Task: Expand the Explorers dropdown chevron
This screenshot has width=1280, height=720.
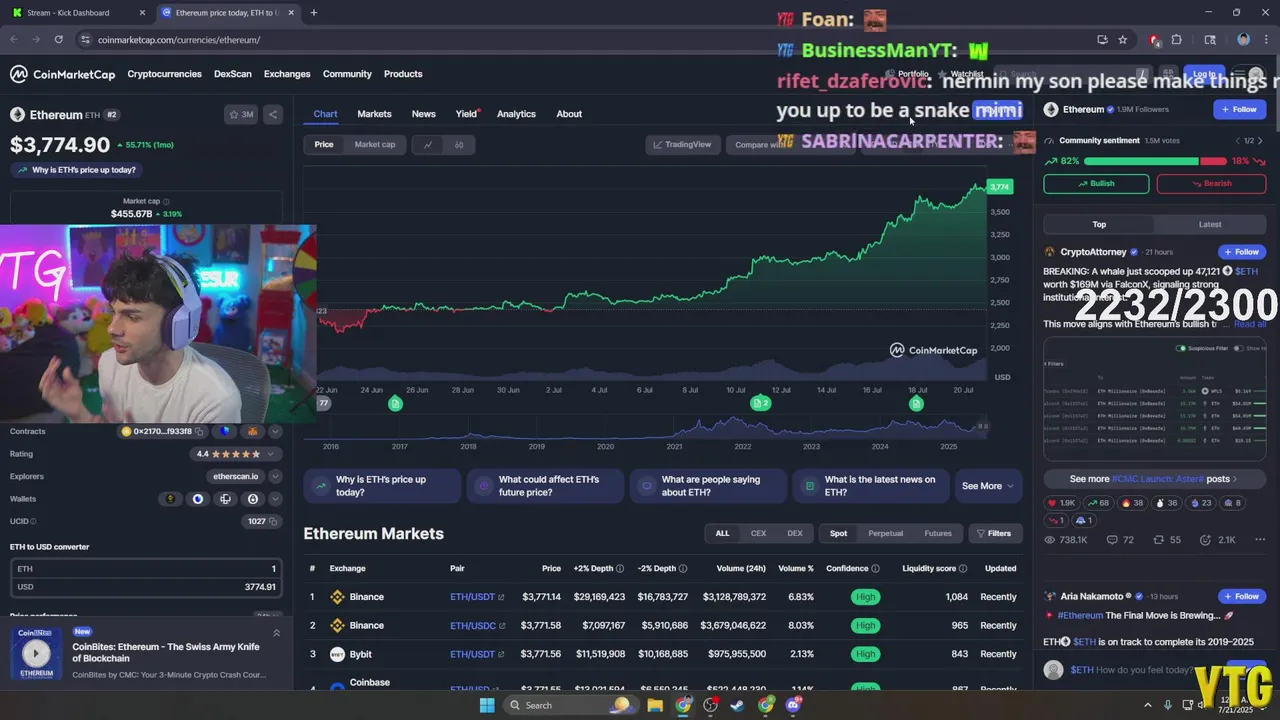Action: (x=275, y=477)
